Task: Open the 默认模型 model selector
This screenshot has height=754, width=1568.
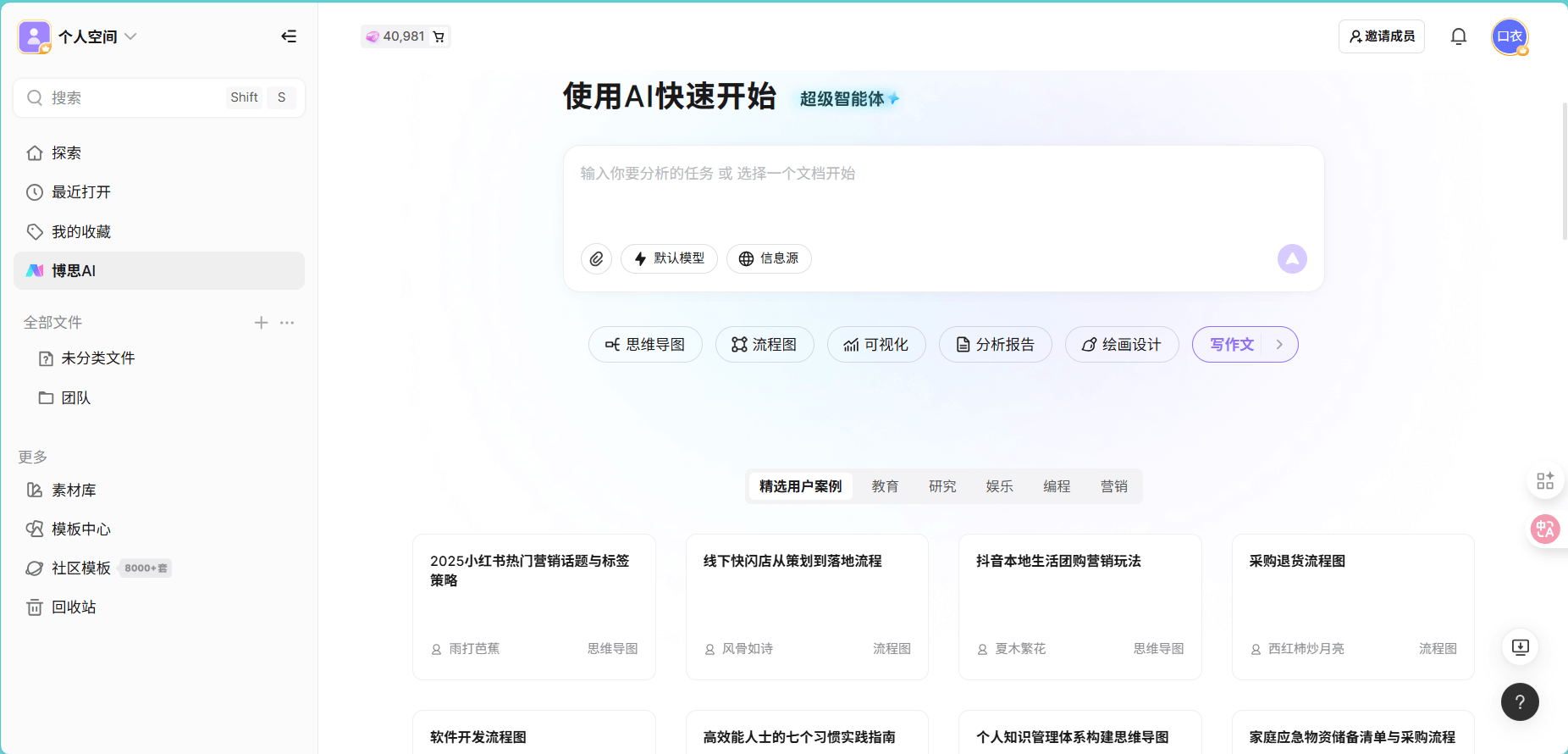Action: (669, 258)
